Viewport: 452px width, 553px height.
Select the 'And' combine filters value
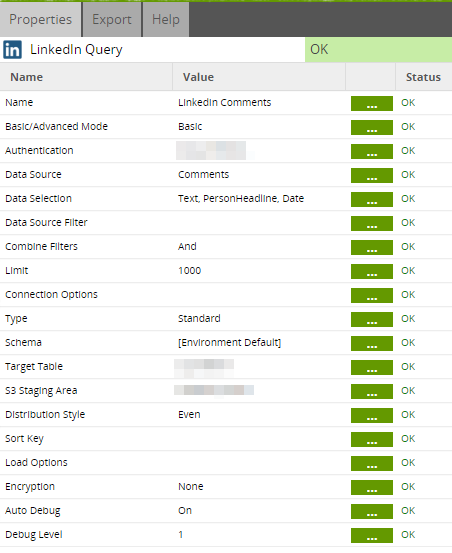pos(187,247)
